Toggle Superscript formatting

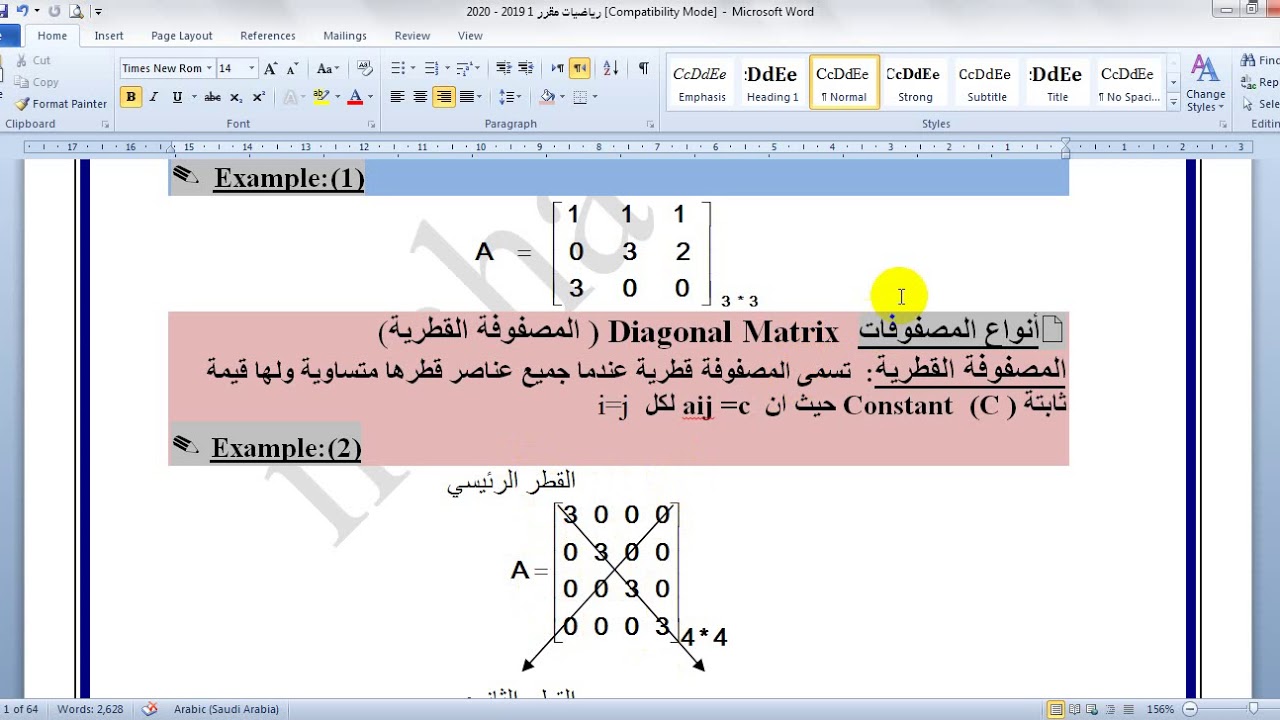click(x=259, y=97)
